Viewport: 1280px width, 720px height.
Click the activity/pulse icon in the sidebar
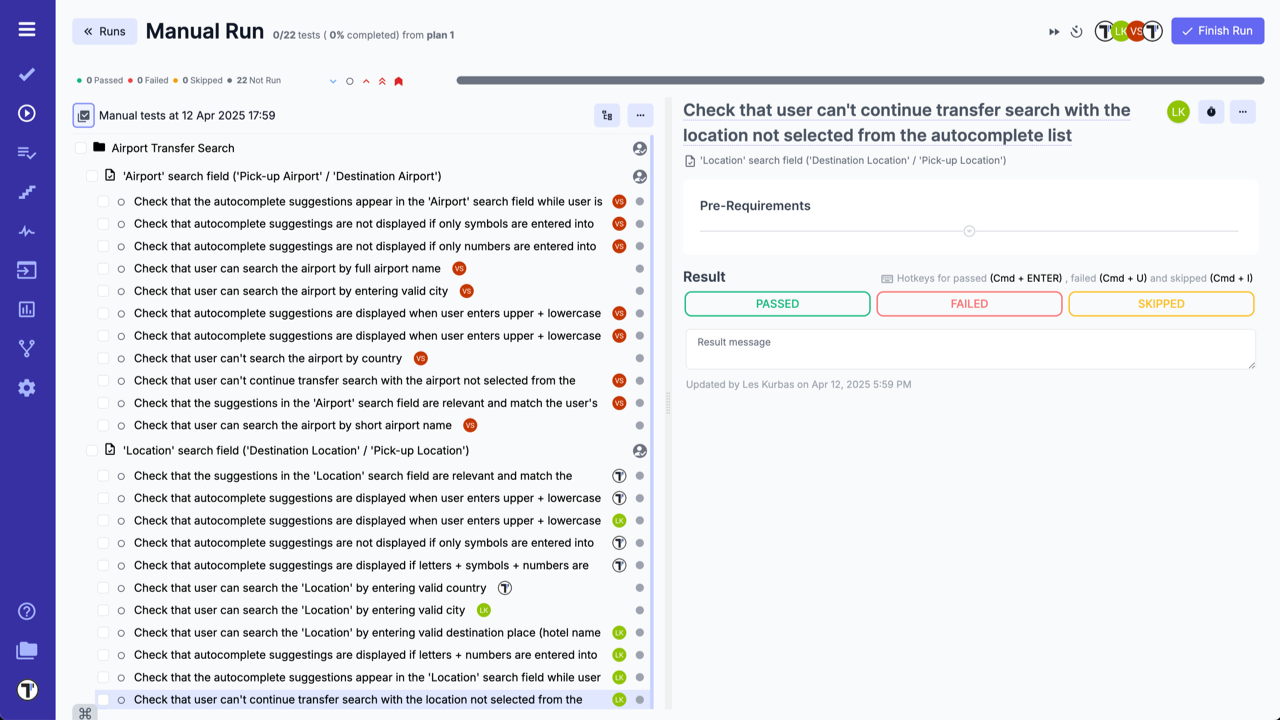[x=26, y=231]
